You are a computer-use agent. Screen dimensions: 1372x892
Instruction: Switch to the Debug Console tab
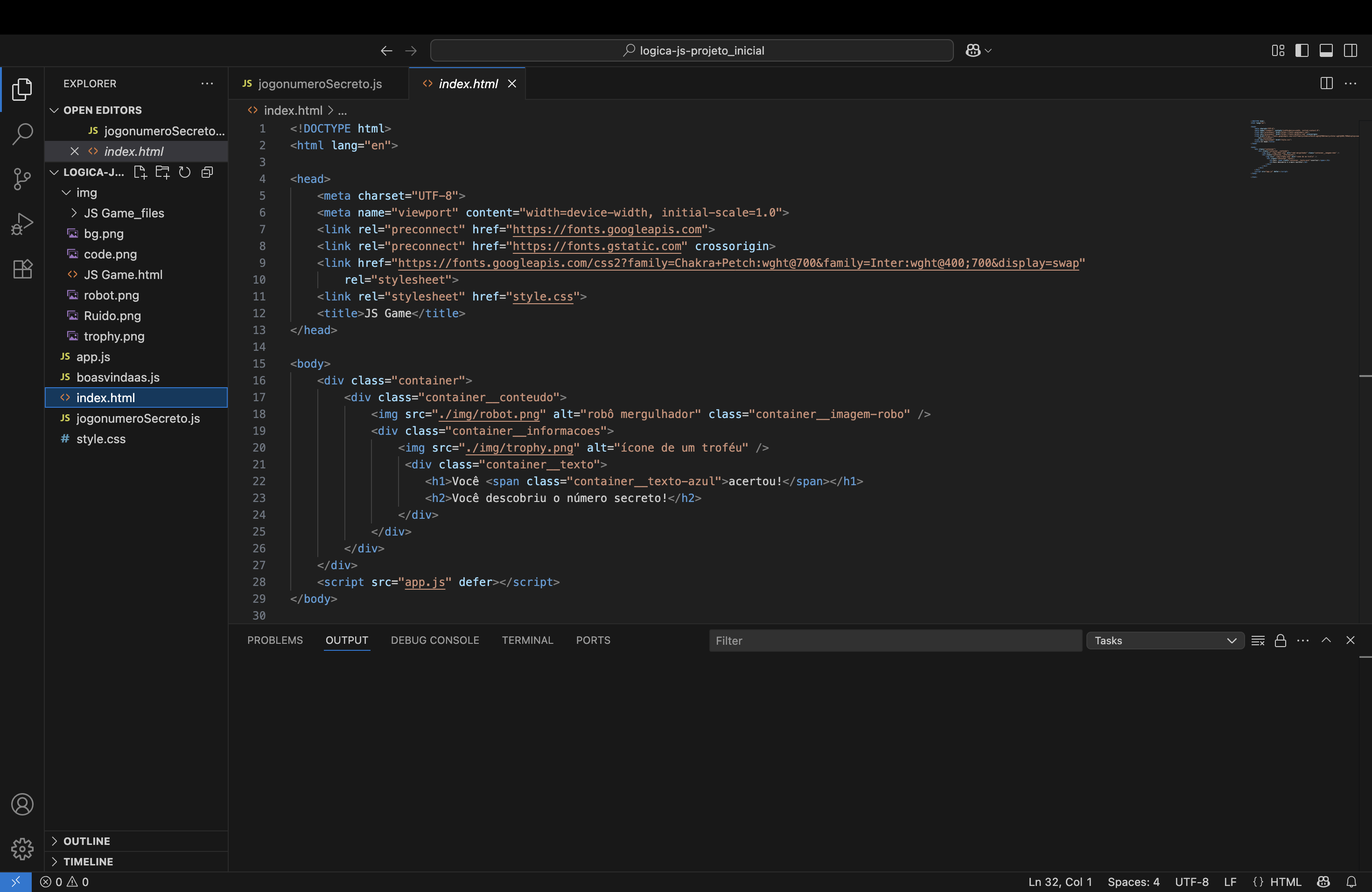tap(434, 640)
